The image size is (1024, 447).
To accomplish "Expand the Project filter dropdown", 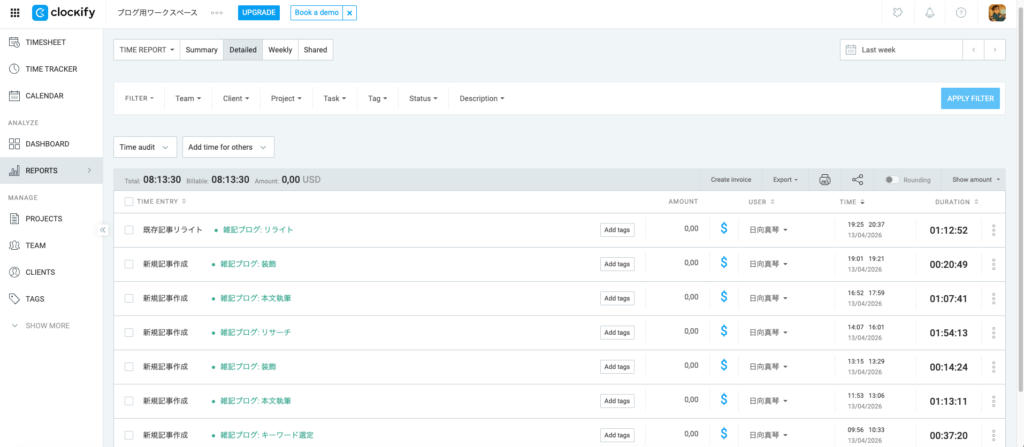I will pos(286,98).
